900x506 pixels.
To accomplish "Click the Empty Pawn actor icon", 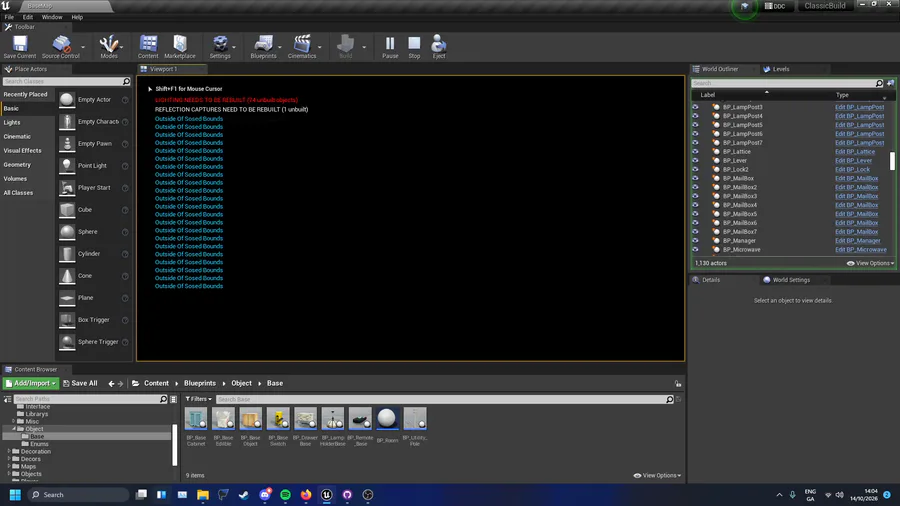I will point(67,143).
